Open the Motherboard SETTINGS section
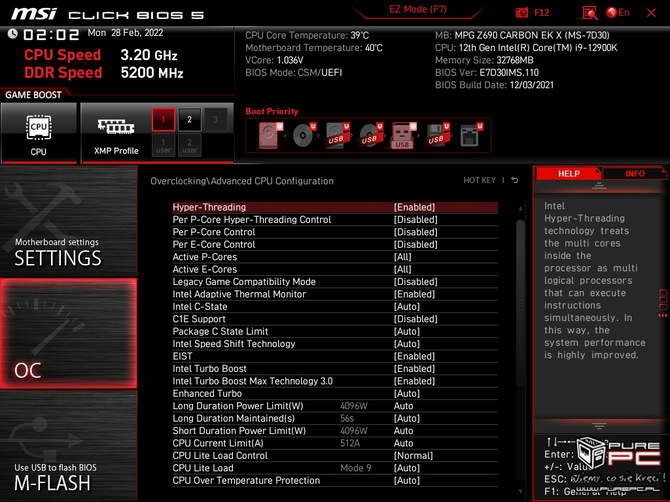 [68, 221]
